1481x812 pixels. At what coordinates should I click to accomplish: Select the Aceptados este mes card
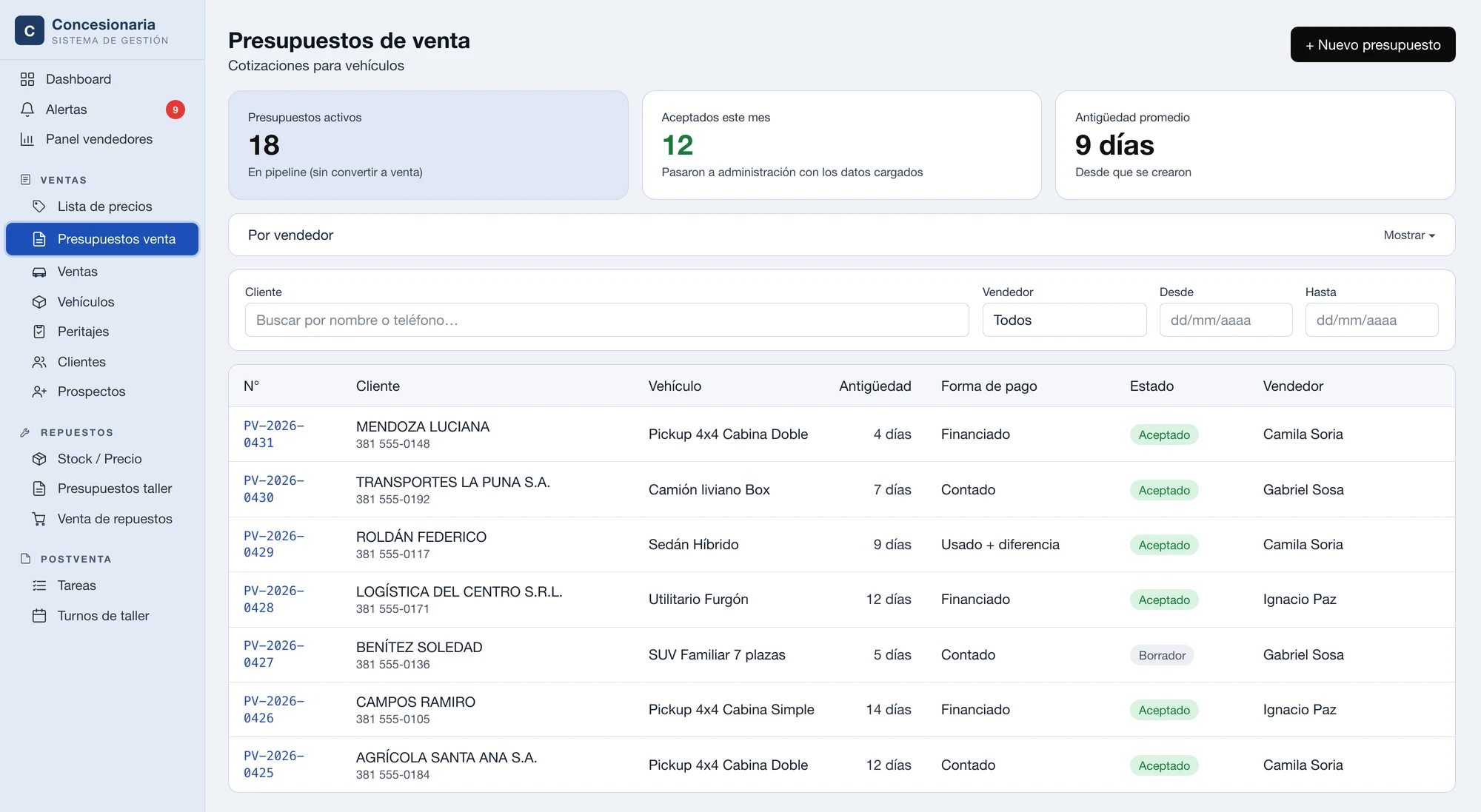click(841, 145)
